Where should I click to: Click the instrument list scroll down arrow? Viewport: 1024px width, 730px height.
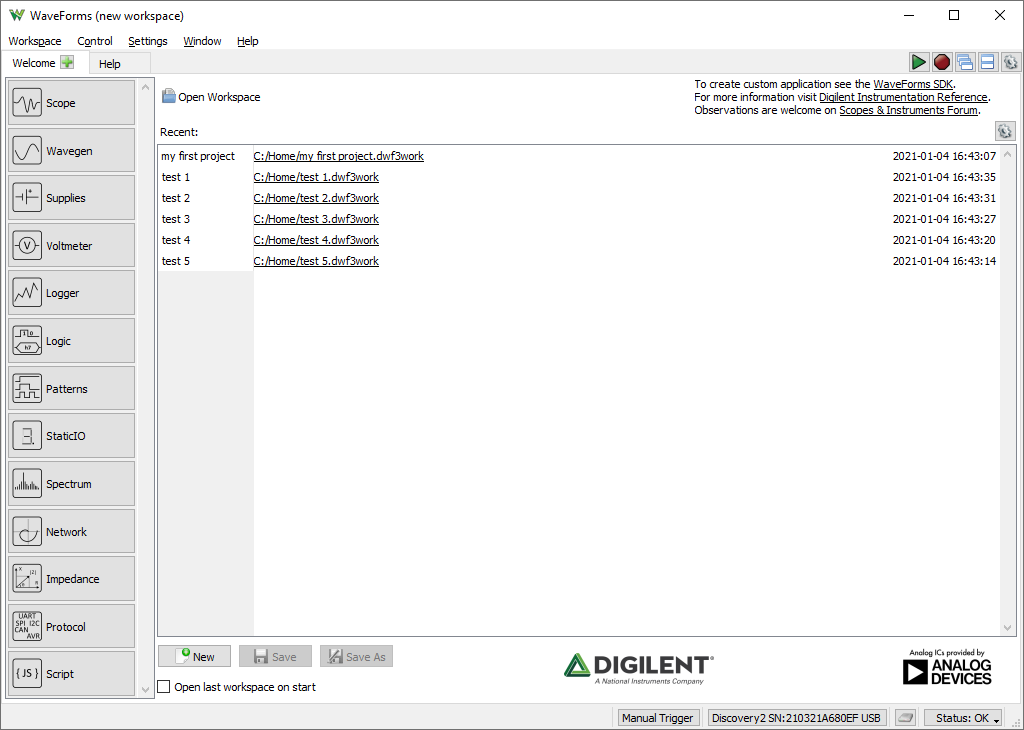click(x=146, y=690)
